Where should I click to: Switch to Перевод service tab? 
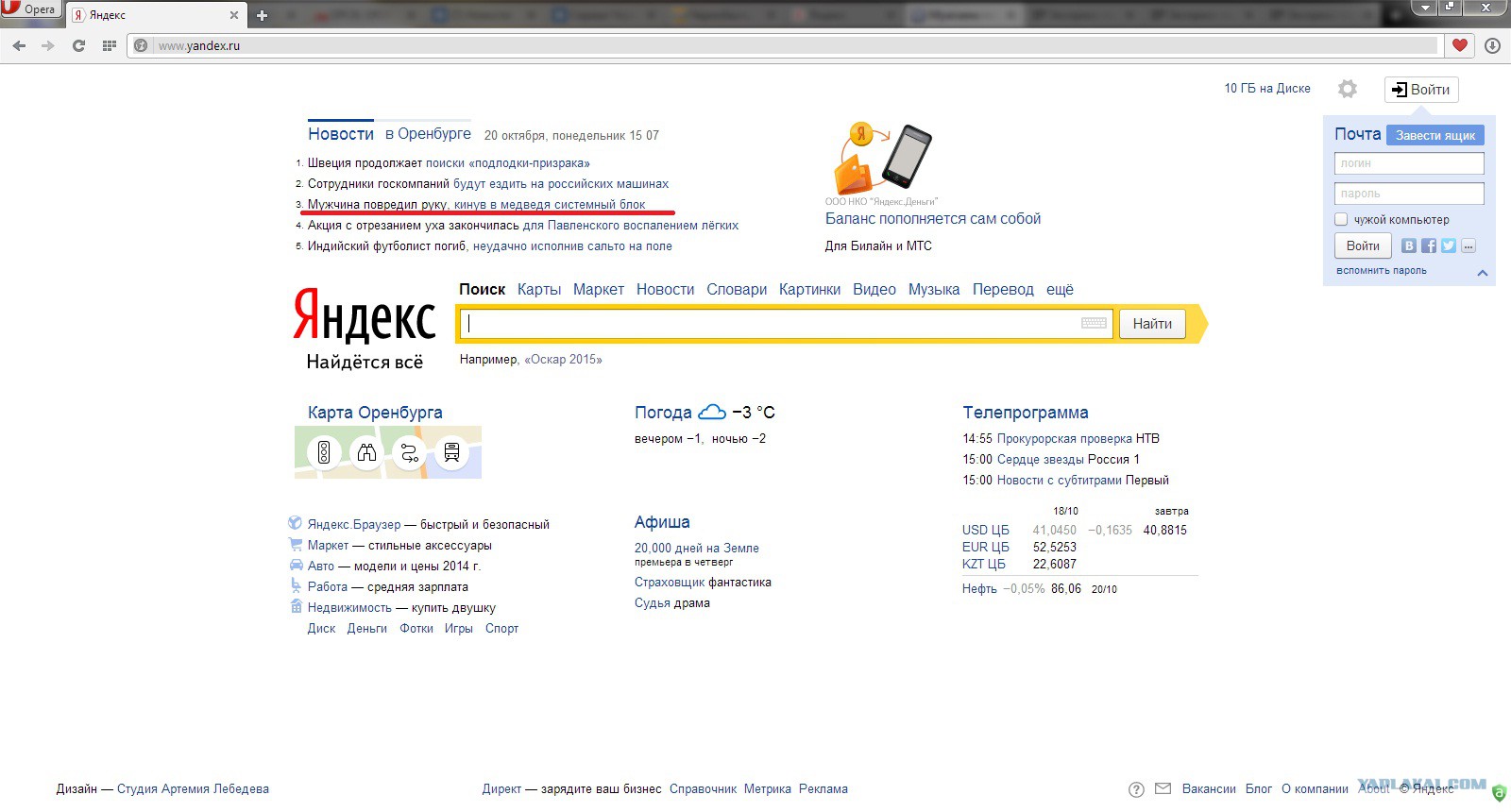pos(1003,290)
